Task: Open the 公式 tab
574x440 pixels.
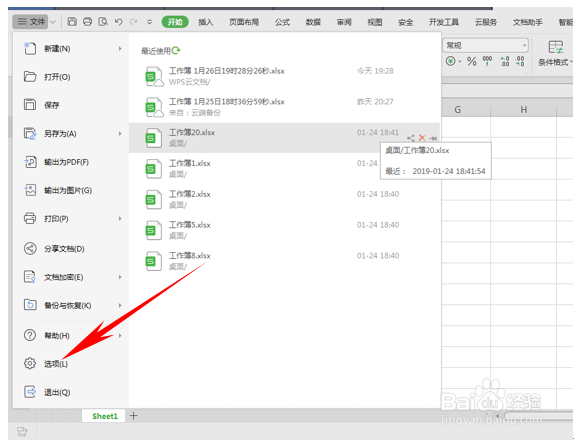Action: tap(282, 22)
